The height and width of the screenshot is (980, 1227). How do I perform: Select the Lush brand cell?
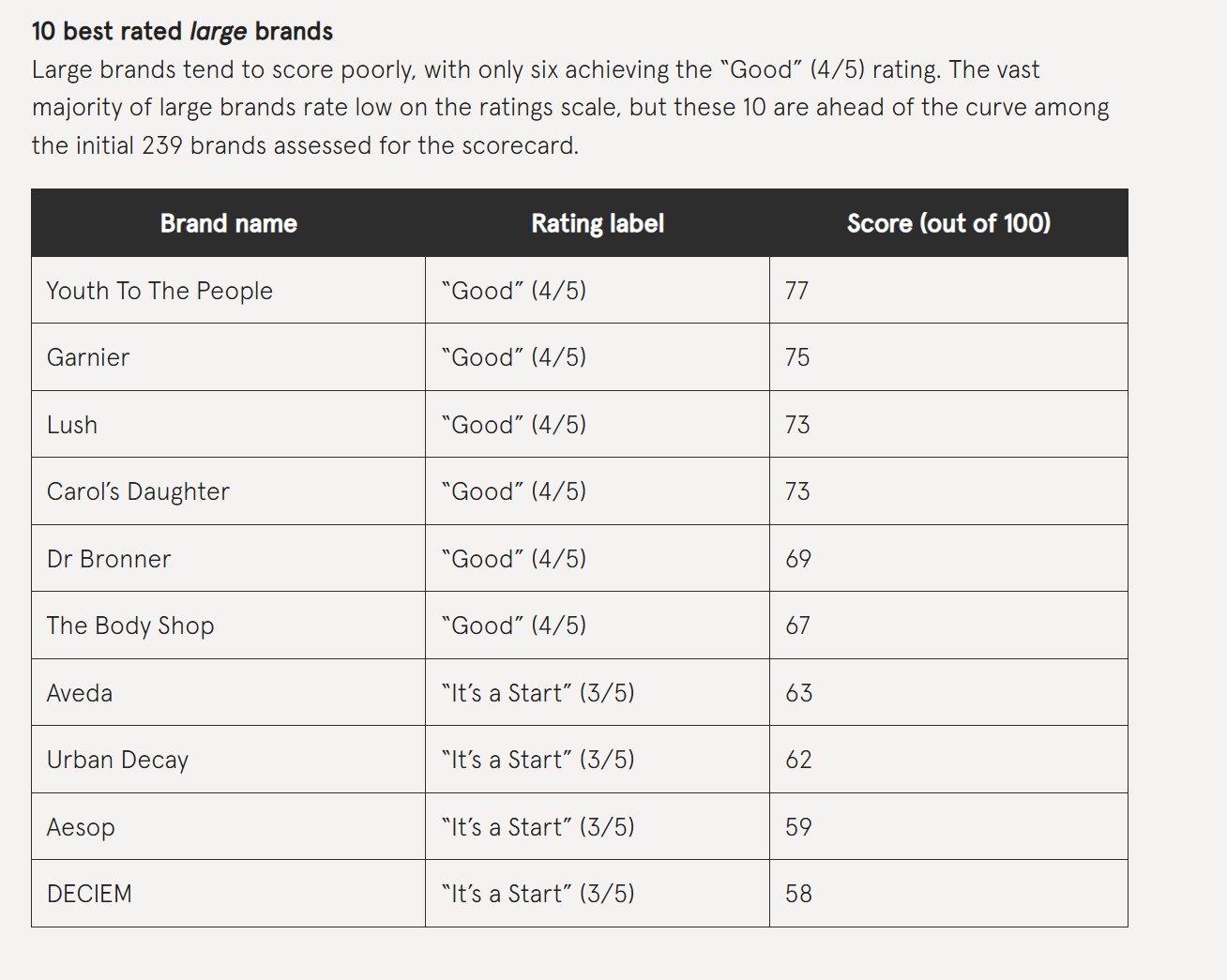coord(228,425)
